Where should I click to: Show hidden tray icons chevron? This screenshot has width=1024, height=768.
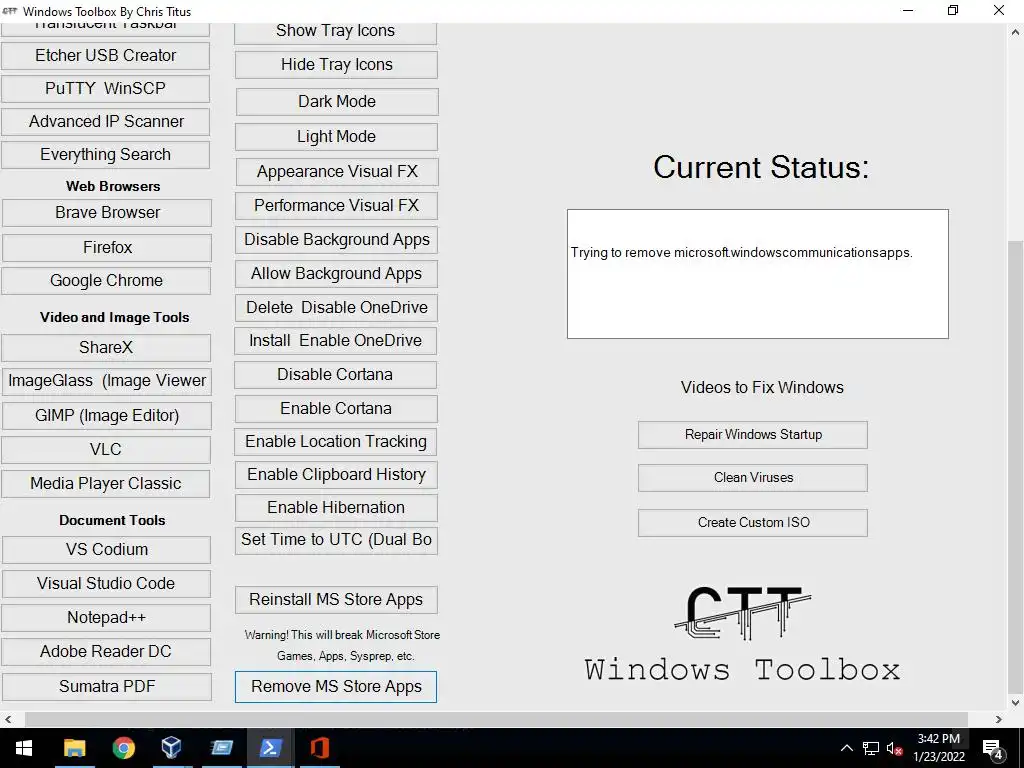coord(846,748)
